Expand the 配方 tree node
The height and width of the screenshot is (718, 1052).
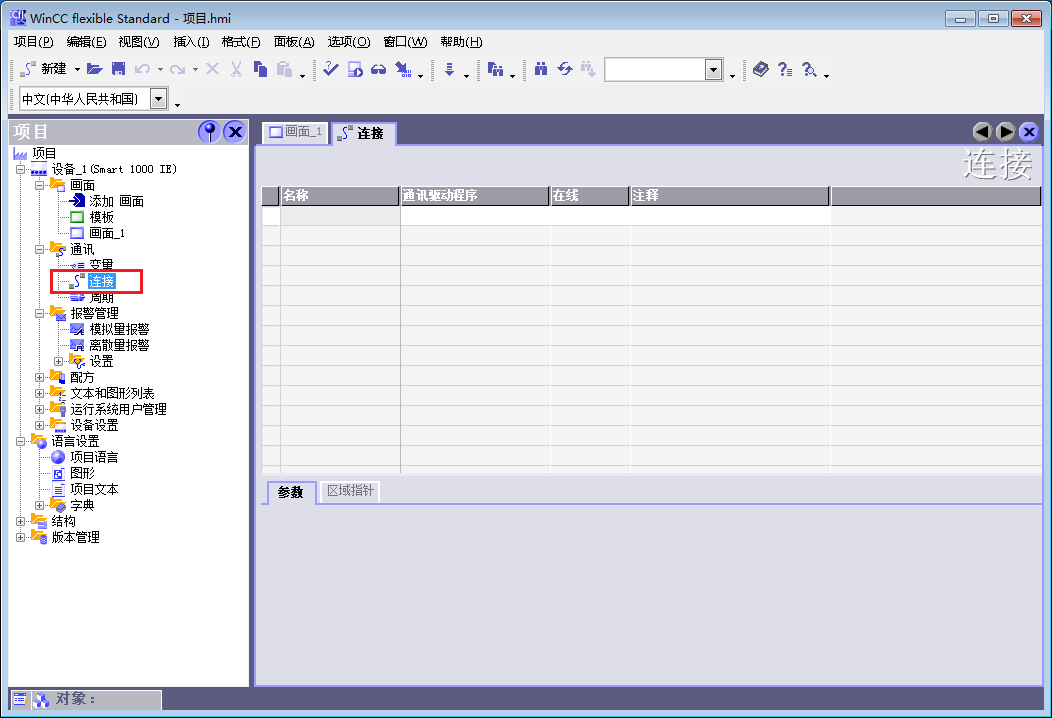tap(40, 377)
